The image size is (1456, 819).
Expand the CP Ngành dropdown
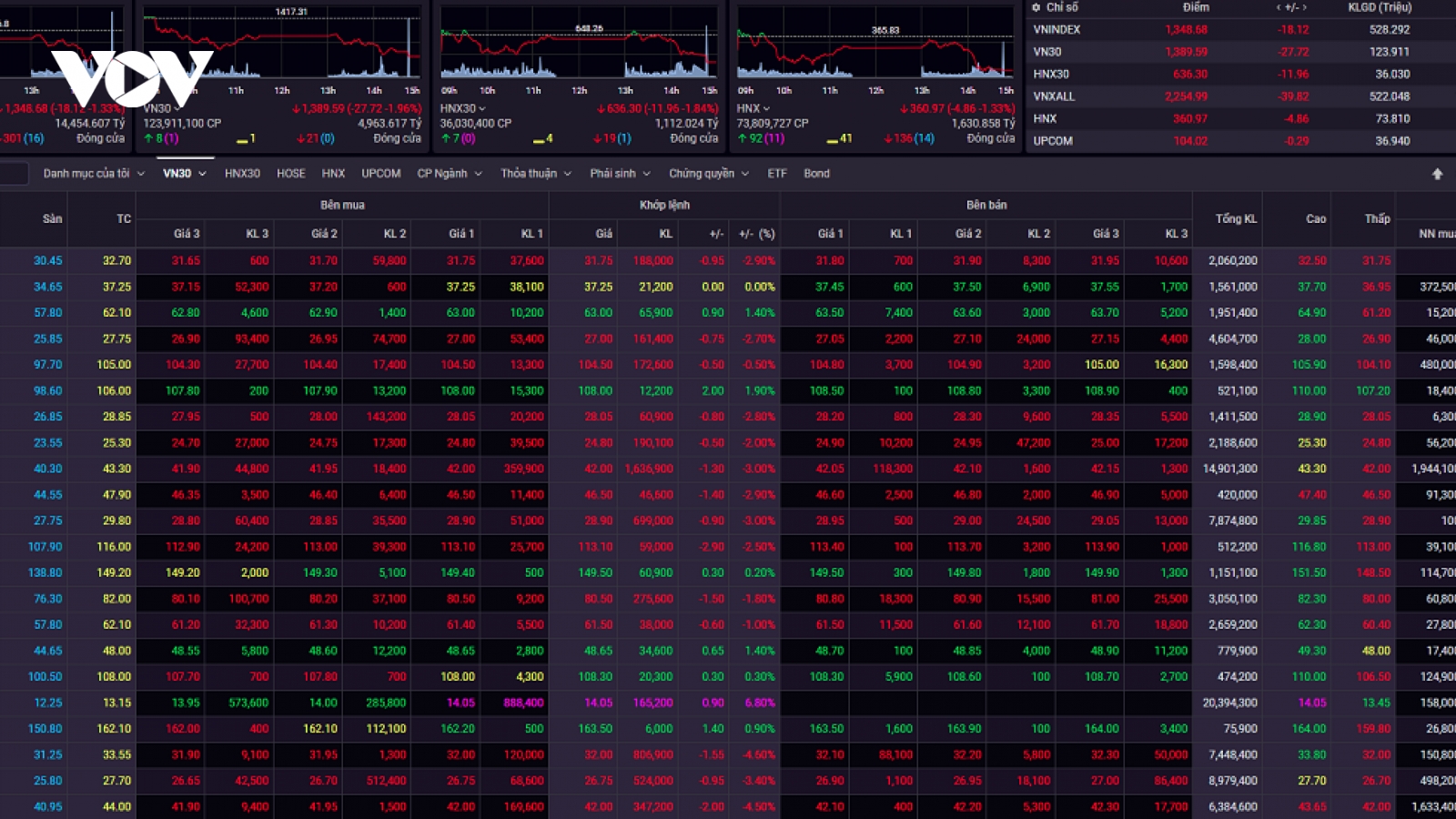(450, 173)
